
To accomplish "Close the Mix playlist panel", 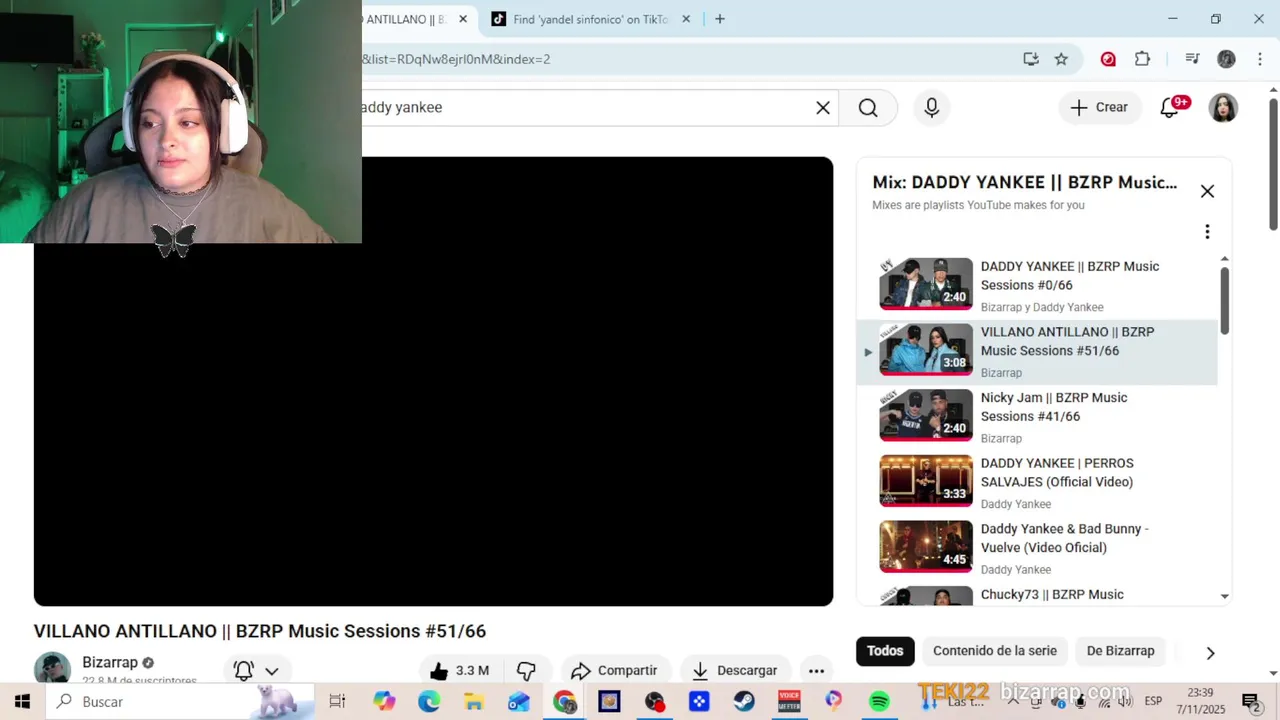I will tap(1207, 191).
